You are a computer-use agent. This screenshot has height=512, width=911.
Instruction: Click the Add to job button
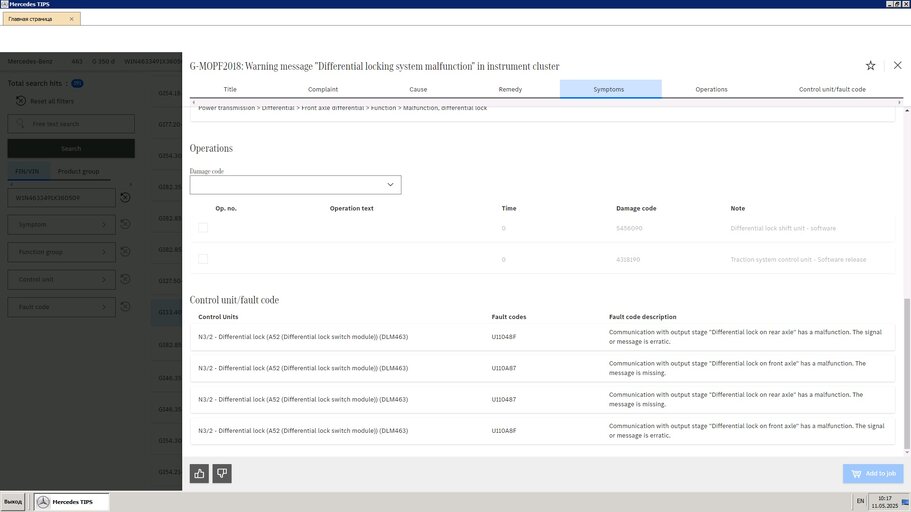point(873,474)
